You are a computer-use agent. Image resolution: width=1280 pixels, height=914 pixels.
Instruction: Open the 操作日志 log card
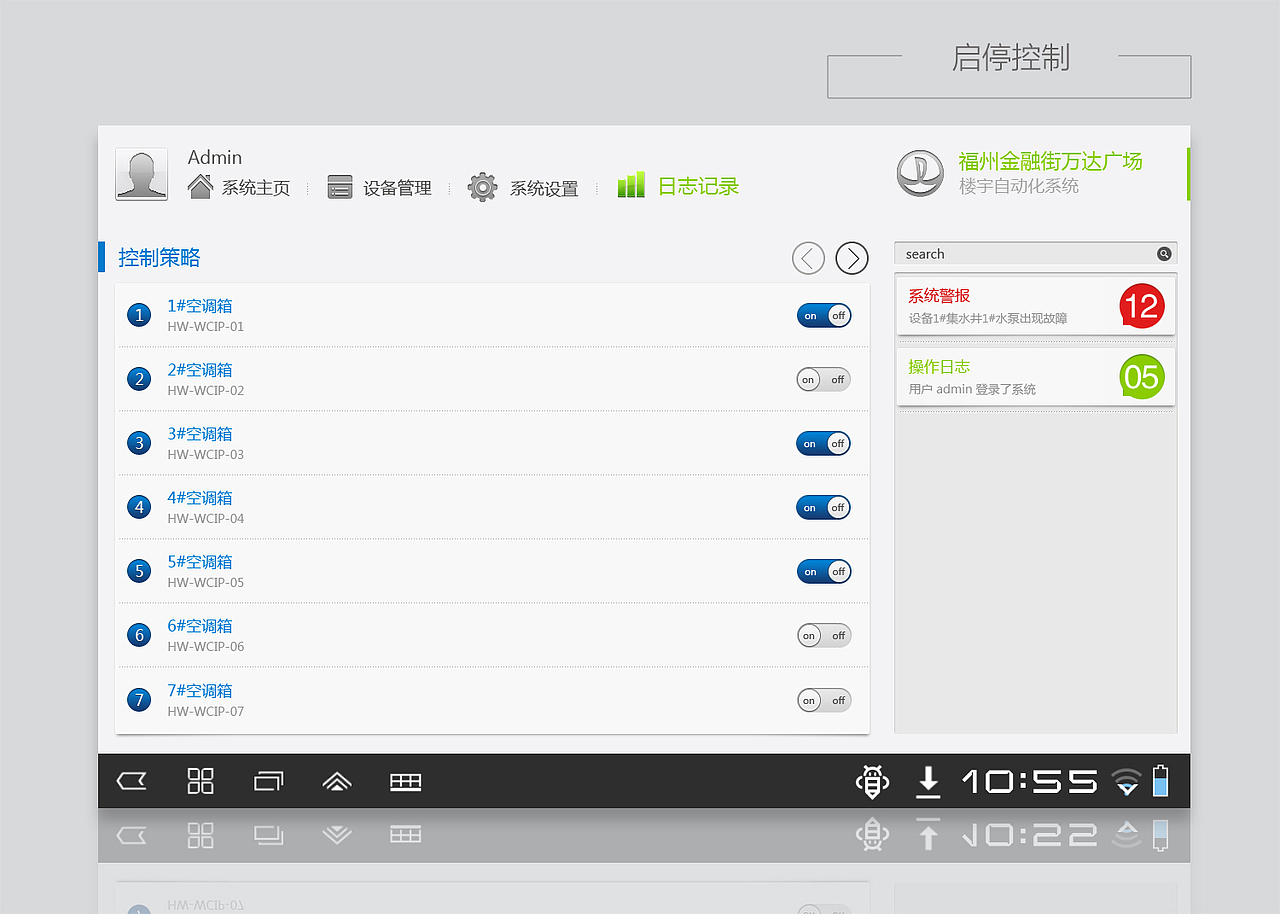(x=1036, y=377)
